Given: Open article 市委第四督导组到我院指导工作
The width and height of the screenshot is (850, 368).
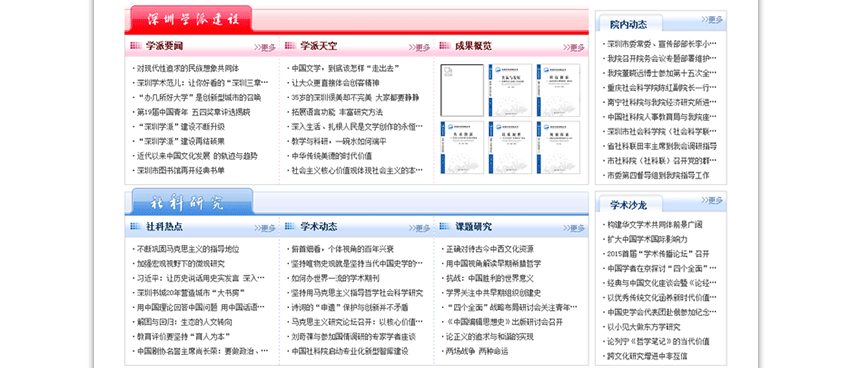Looking at the screenshot, I should pos(658,176).
